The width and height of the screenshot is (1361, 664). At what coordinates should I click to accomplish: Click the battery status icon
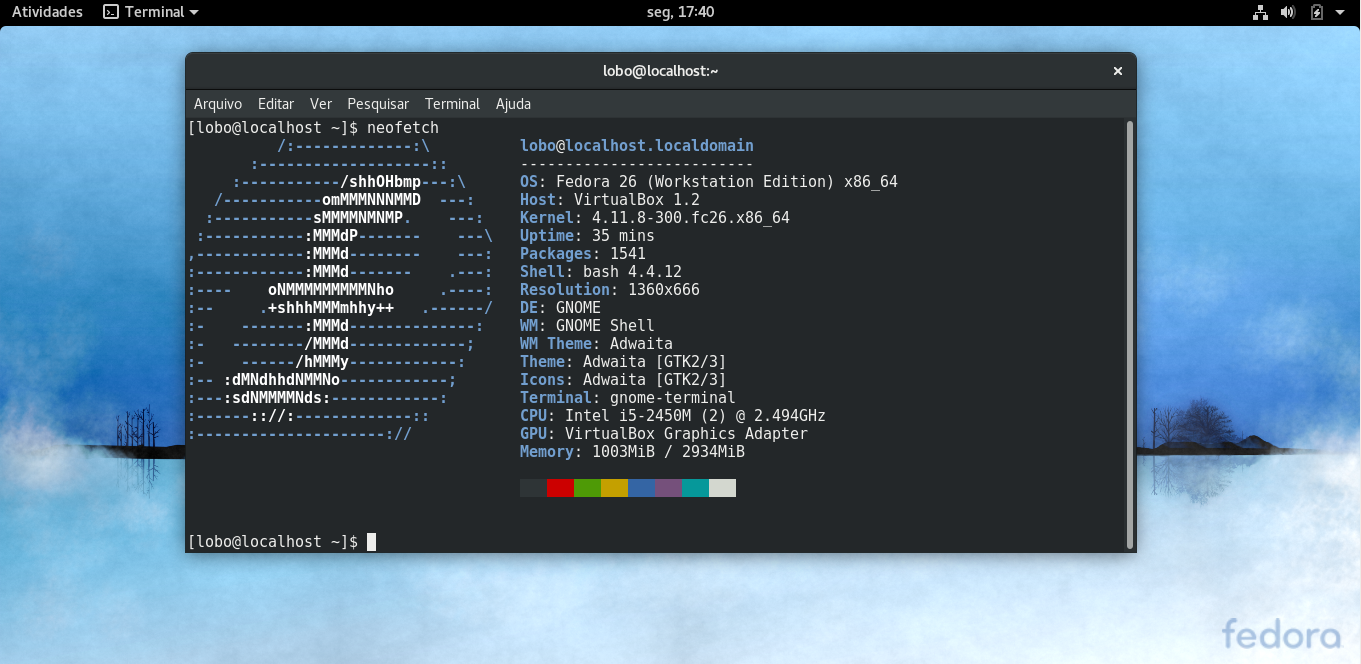tap(1317, 12)
